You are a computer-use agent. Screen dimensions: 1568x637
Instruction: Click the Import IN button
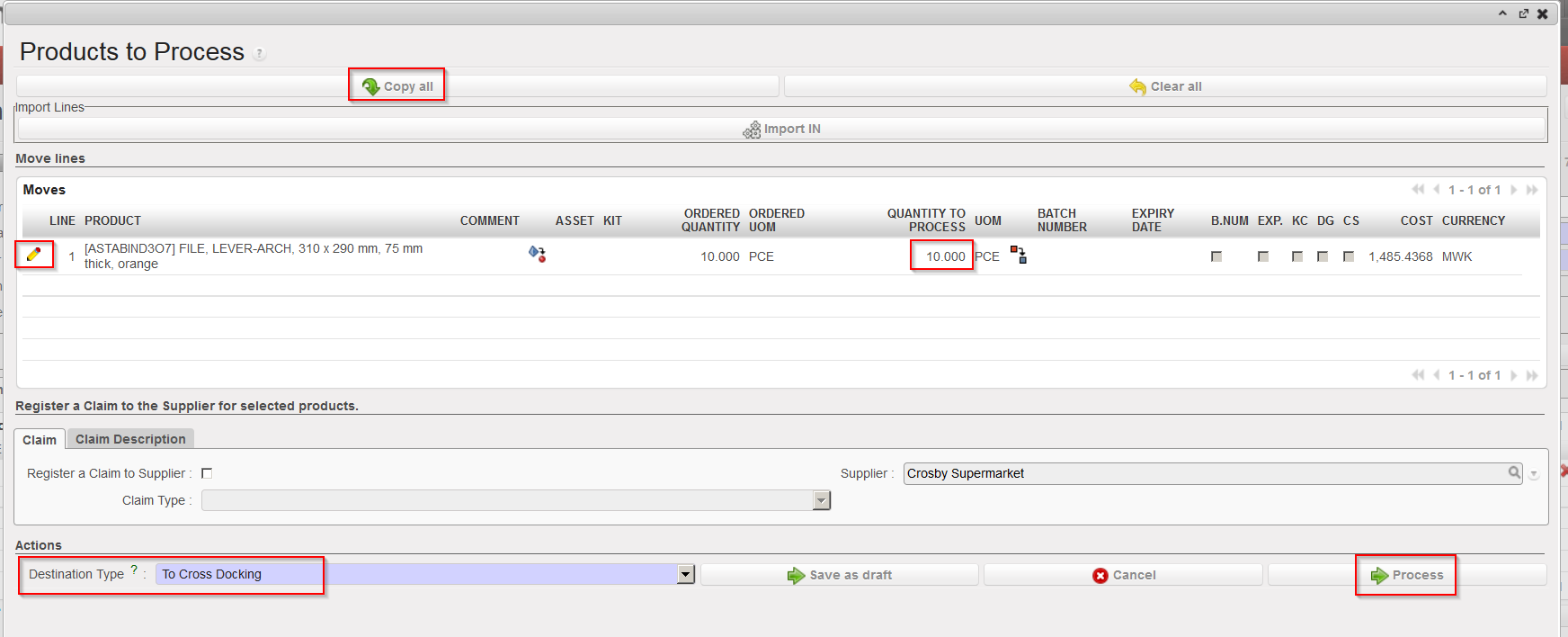click(x=781, y=129)
